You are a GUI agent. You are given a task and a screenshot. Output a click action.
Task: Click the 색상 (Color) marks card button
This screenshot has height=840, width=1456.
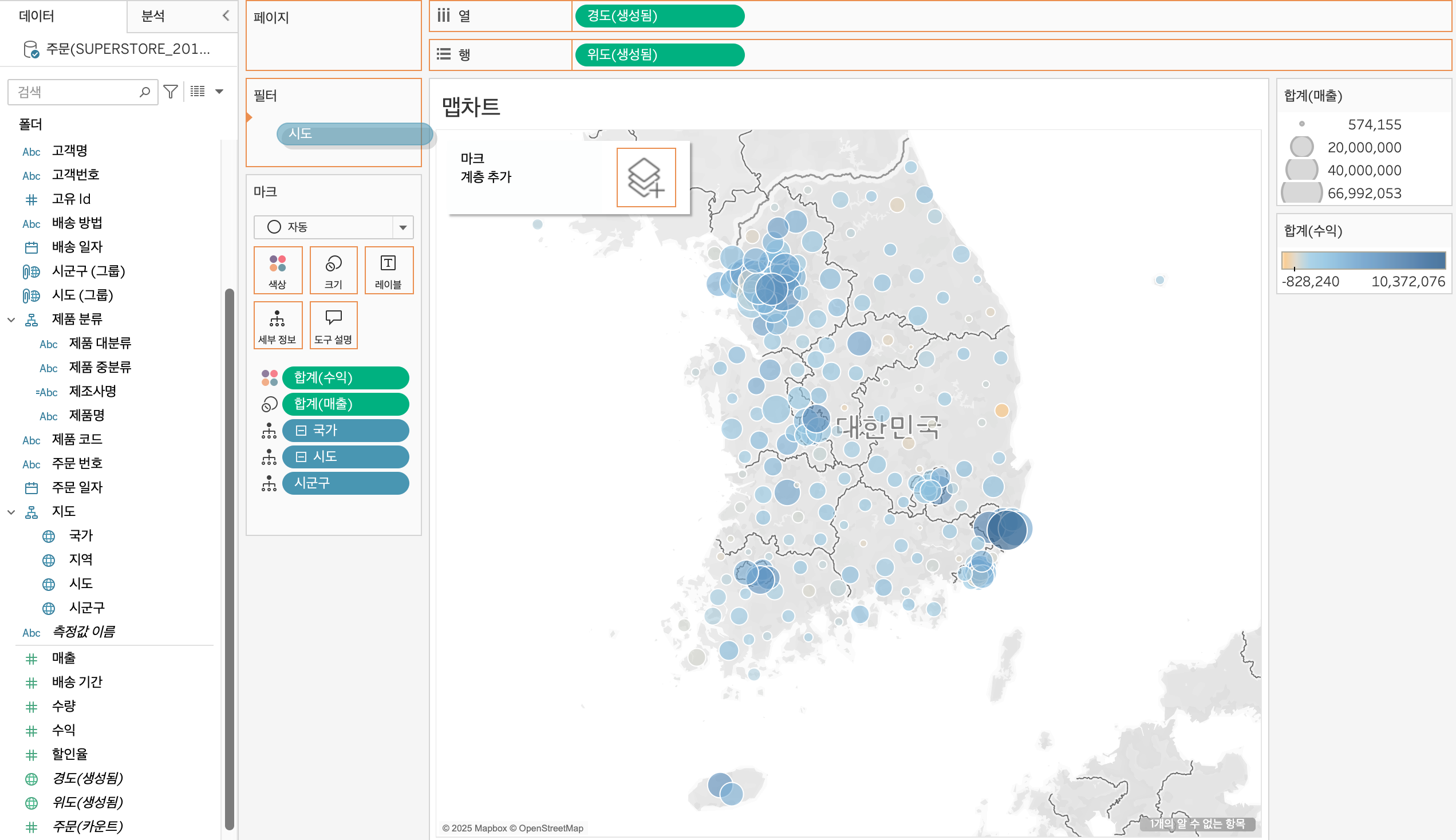click(x=278, y=270)
